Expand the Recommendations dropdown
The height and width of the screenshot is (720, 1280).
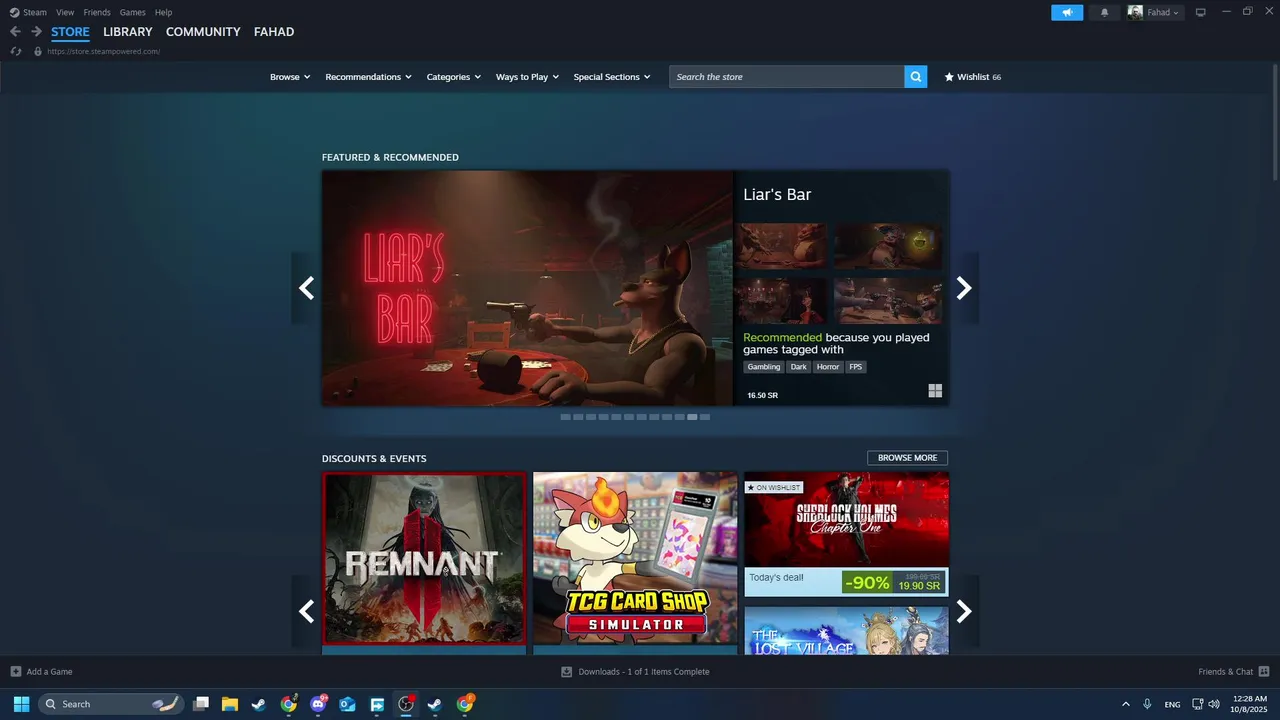pos(368,77)
